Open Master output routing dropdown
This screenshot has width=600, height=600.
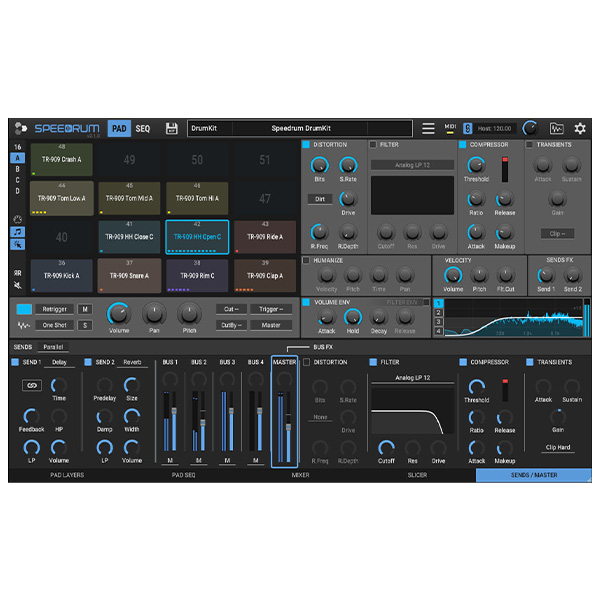pyautogui.click(x=271, y=325)
